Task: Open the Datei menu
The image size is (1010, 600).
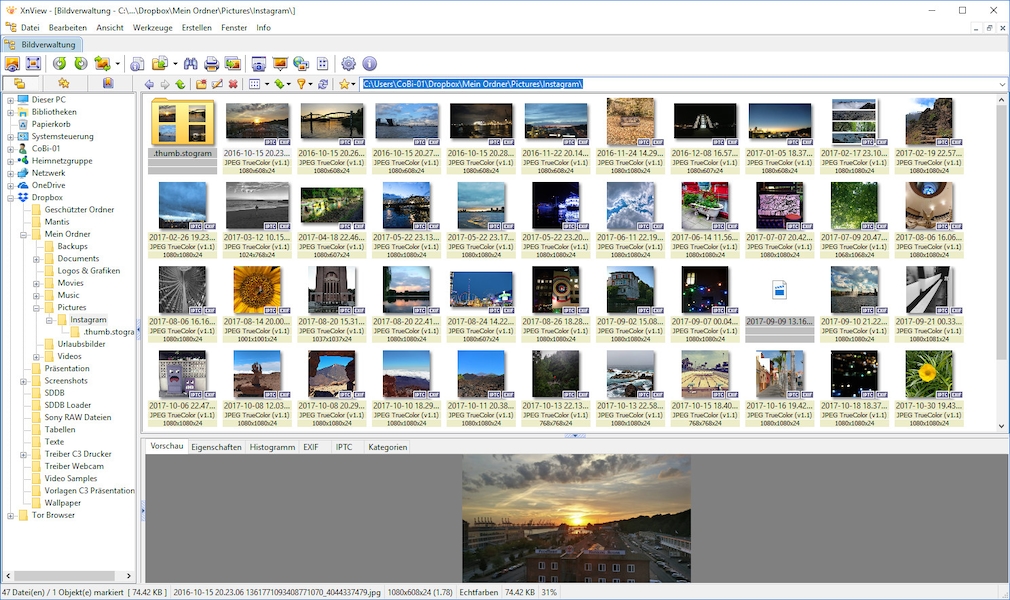Action: pos(30,28)
